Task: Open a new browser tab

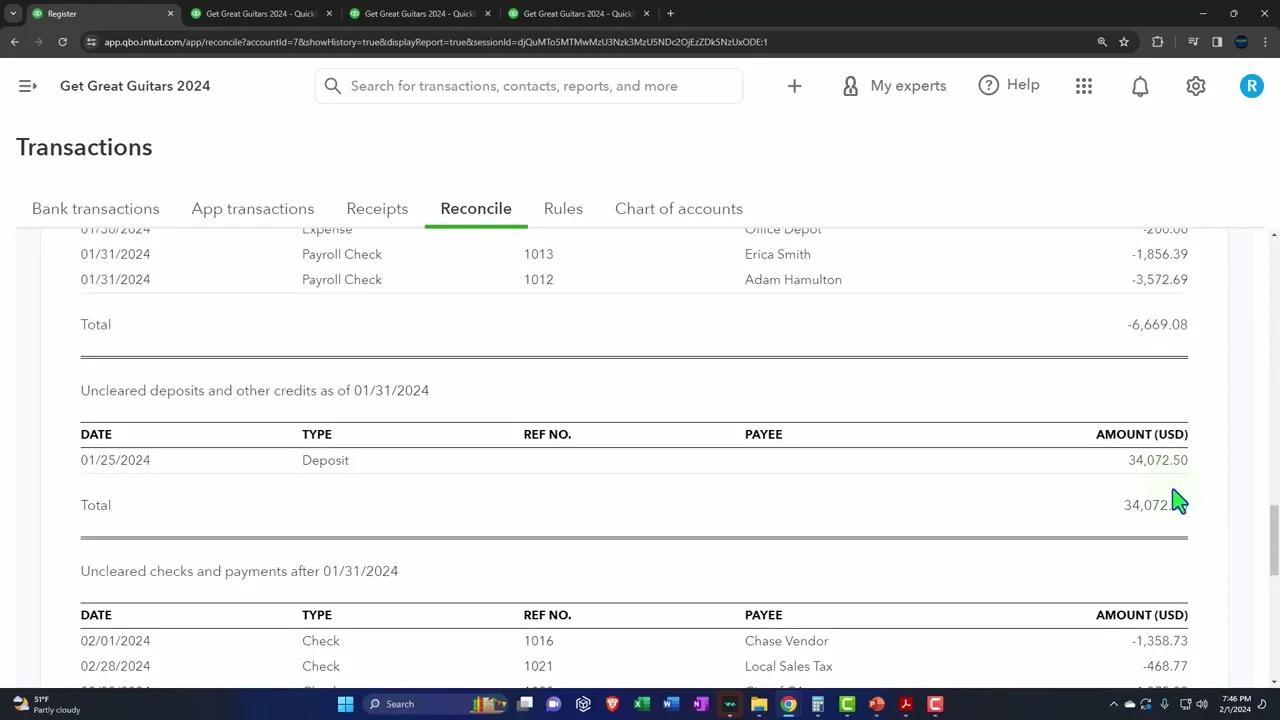Action: click(670, 13)
